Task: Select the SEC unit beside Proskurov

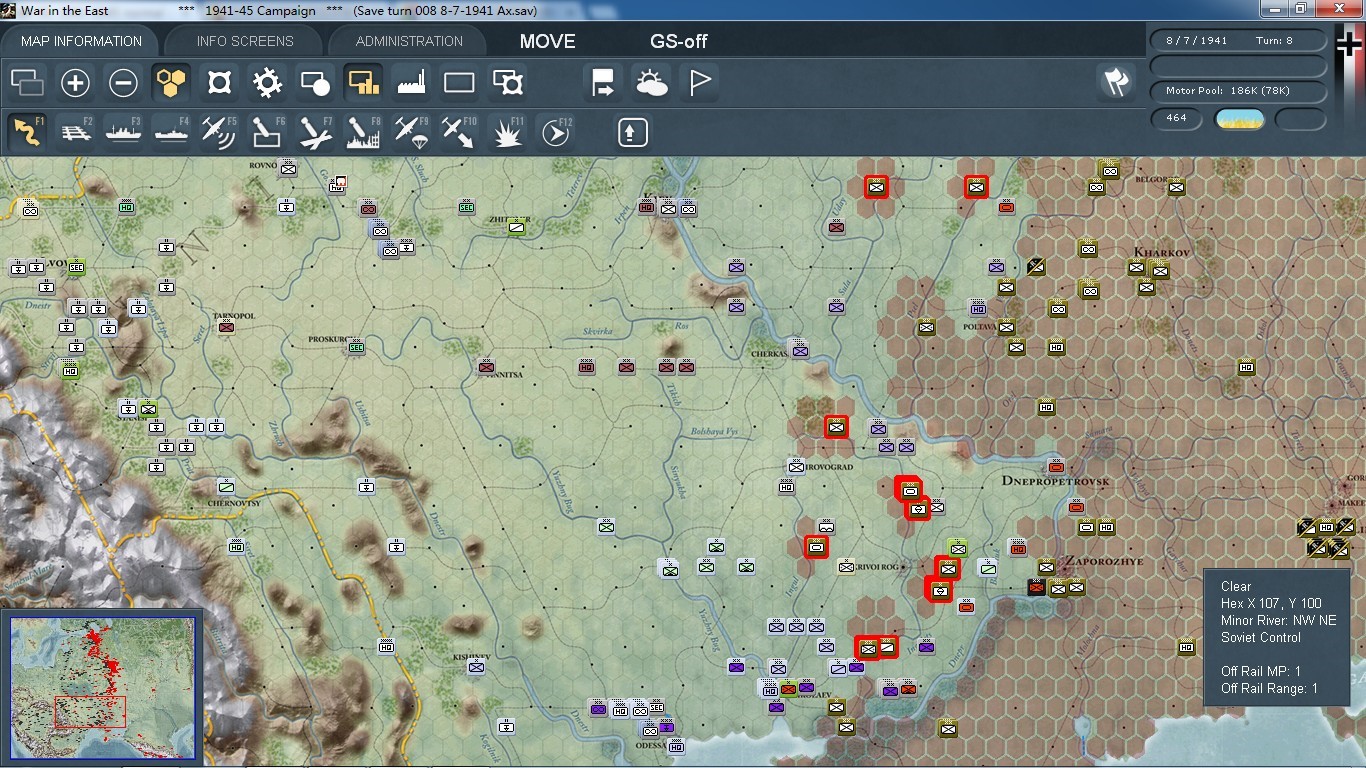Action: pyautogui.click(x=356, y=347)
